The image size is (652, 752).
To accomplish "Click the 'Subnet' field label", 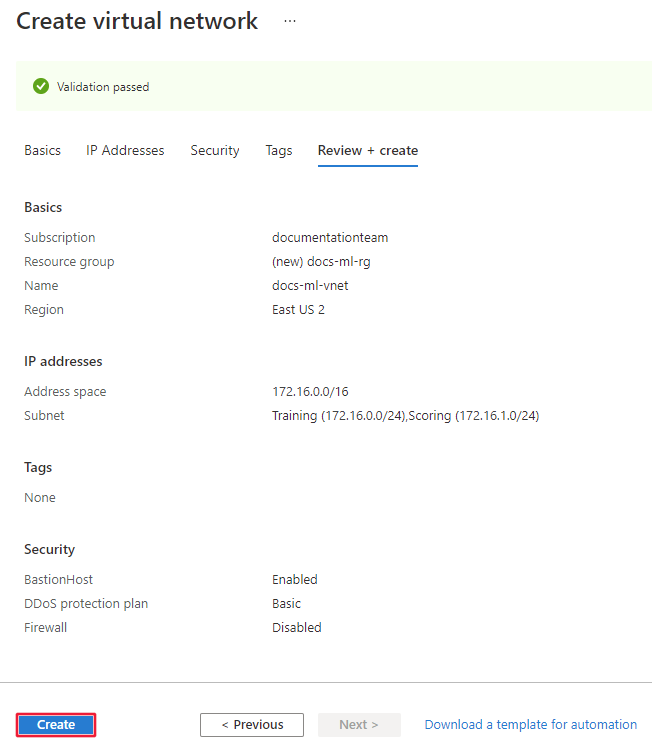I will click(44, 416).
